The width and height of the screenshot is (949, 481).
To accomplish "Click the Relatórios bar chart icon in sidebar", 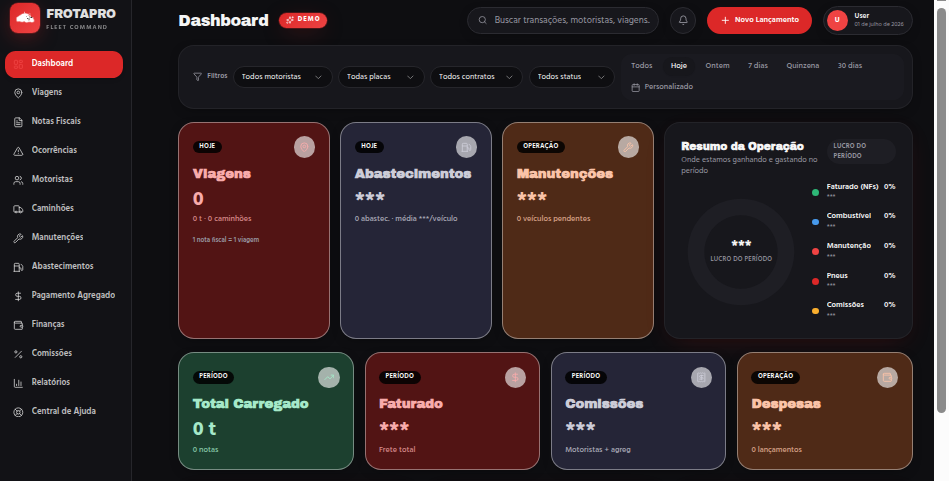I will coord(18,383).
